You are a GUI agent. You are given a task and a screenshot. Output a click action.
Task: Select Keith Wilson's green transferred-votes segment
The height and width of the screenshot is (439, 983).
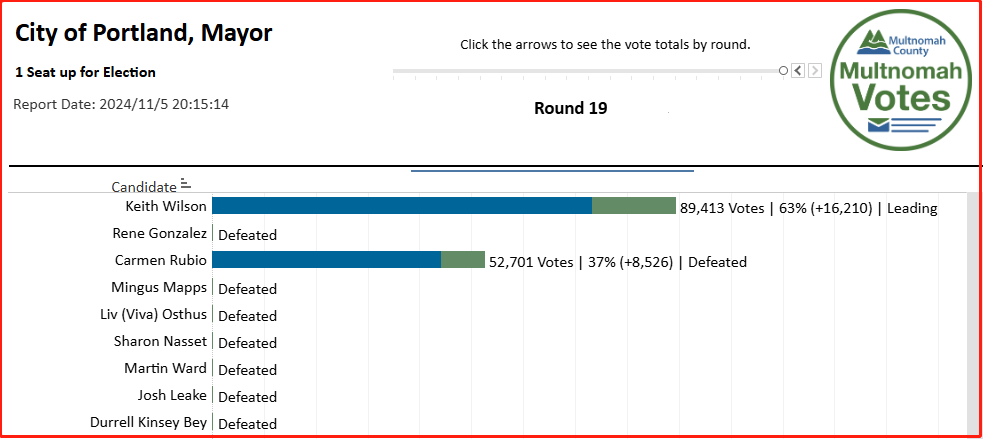point(634,207)
